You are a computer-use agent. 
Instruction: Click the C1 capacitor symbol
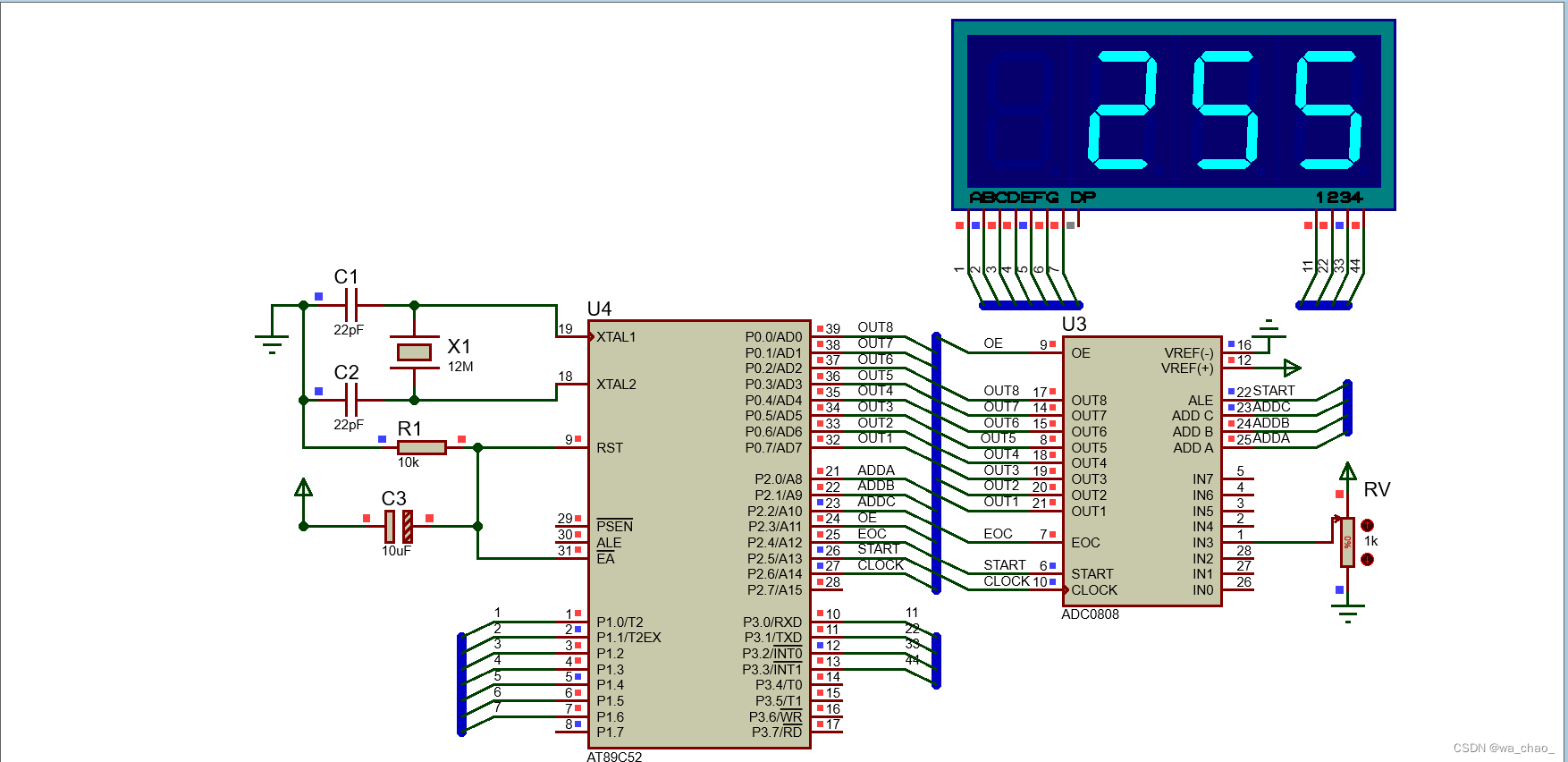coord(350,305)
